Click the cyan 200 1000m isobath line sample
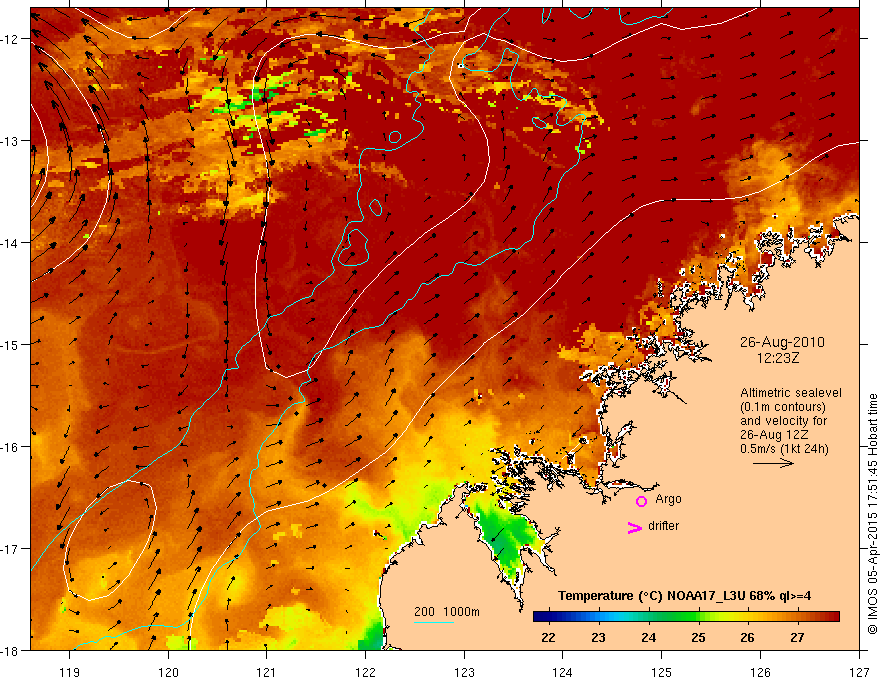The width and height of the screenshot is (880, 680). [x=434, y=622]
